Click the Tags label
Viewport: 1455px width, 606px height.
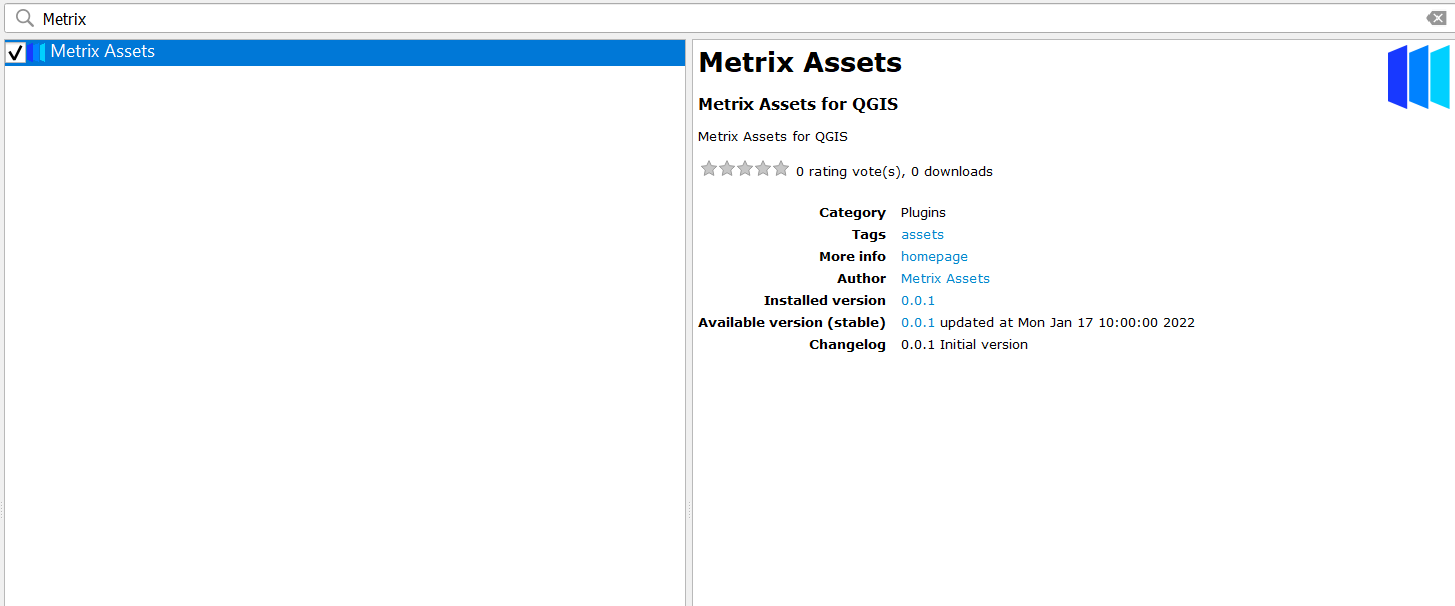coord(869,235)
